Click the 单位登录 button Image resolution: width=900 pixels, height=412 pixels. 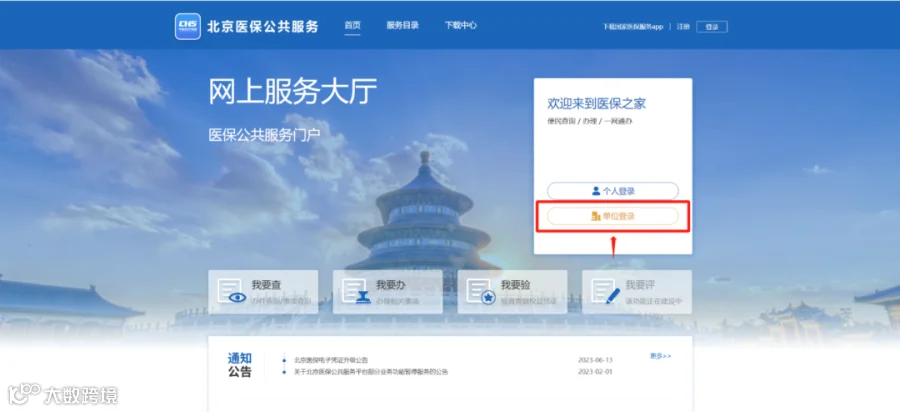(612, 216)
